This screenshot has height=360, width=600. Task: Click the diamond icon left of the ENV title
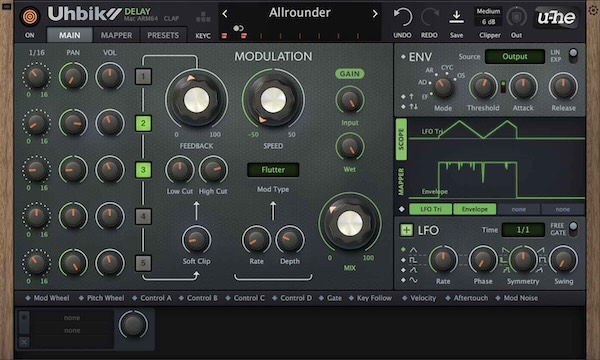(403, 57)
